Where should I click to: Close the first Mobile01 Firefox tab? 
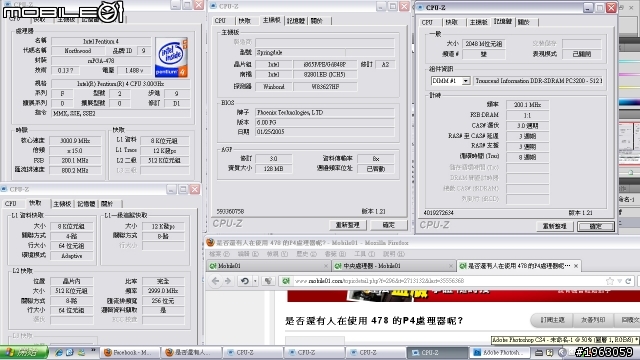pyautogui.click(x=326, y=266)
